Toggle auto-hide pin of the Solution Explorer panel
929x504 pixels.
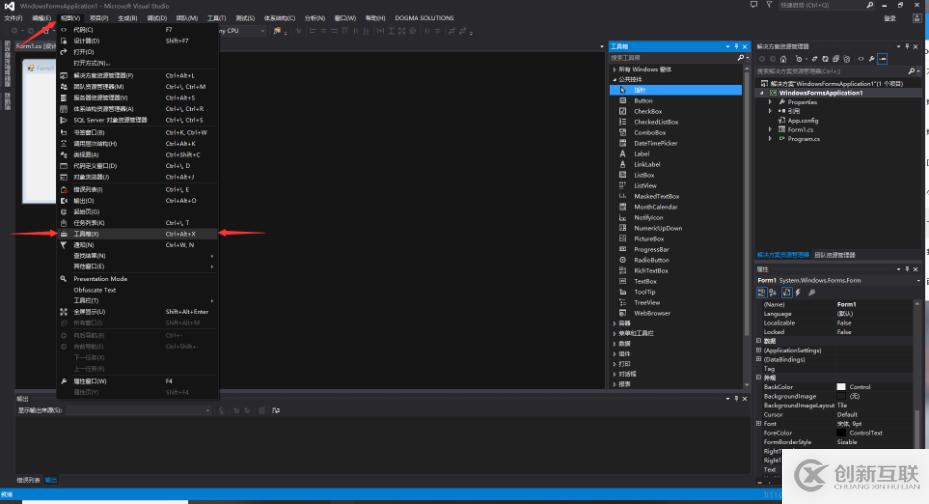pos(906,46)
